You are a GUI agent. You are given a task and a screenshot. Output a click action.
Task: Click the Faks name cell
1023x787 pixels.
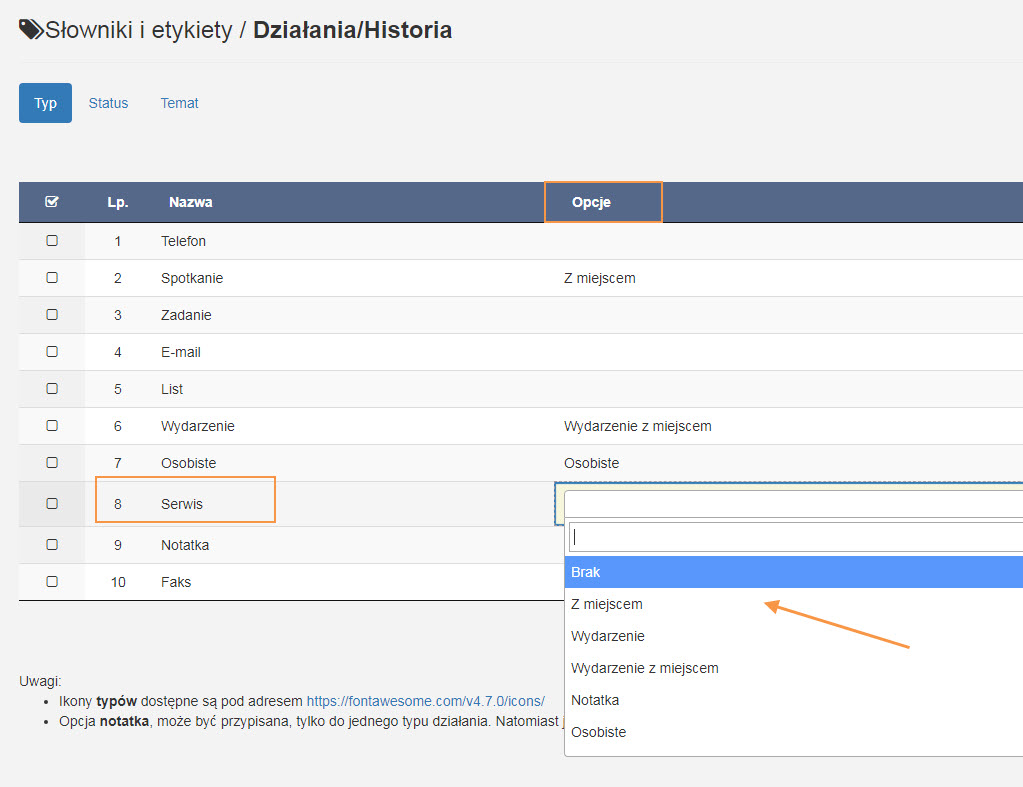point(176,582)
